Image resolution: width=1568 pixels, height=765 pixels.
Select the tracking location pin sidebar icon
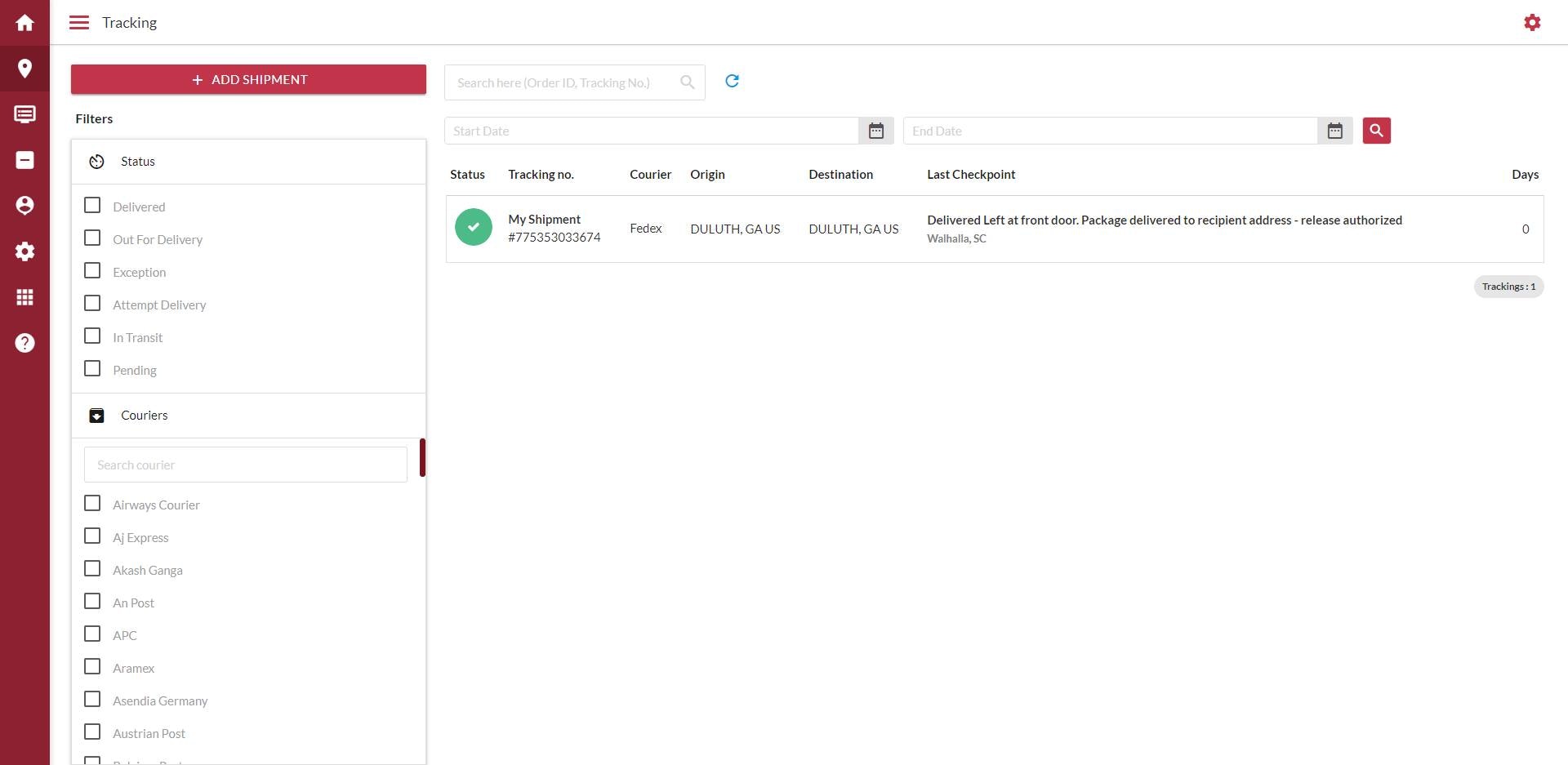[x=24, y=69]
